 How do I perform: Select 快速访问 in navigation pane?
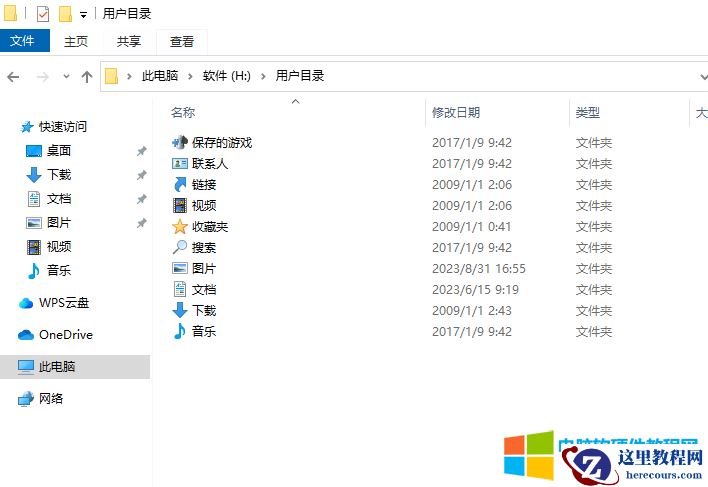(x=63, y=127)
